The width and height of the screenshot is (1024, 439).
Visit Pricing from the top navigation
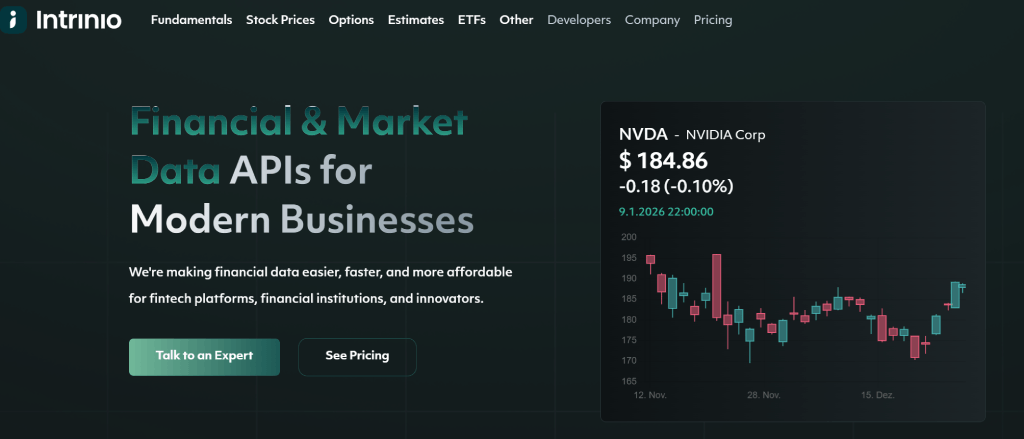tap(712, 20)
